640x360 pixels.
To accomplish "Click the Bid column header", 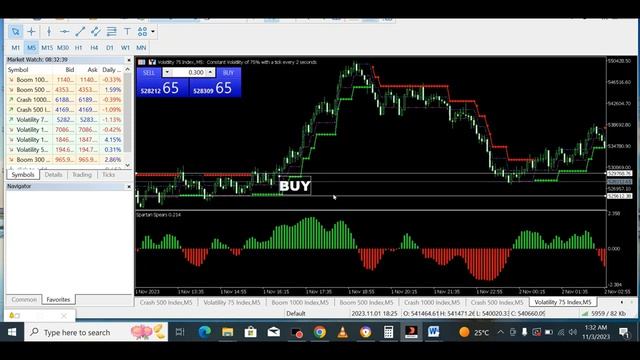I will point(70,70).
